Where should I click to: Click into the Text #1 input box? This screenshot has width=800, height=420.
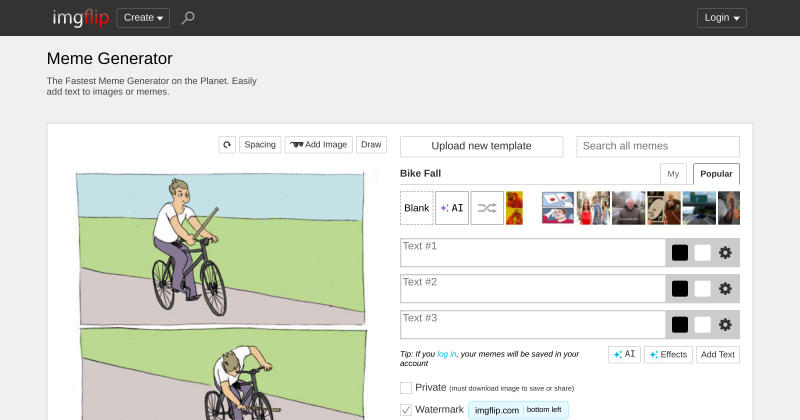pyautogui.click(x=533, y=253)
